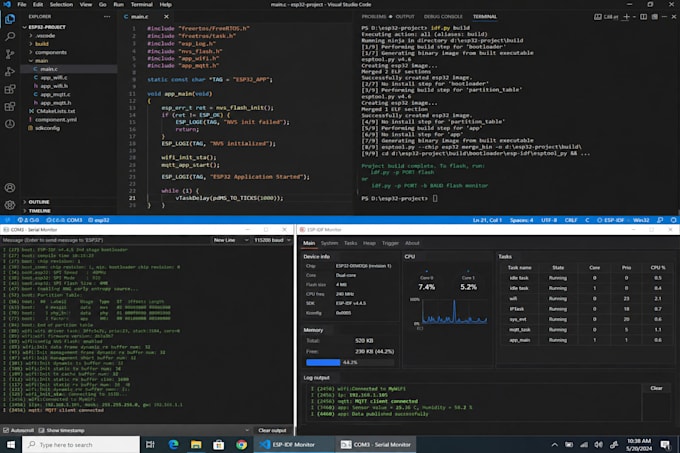Open dropdown arrow beside Clear output
Image resolution: width=680 pixels, height=453 pixels.
[x=247, y=430]
